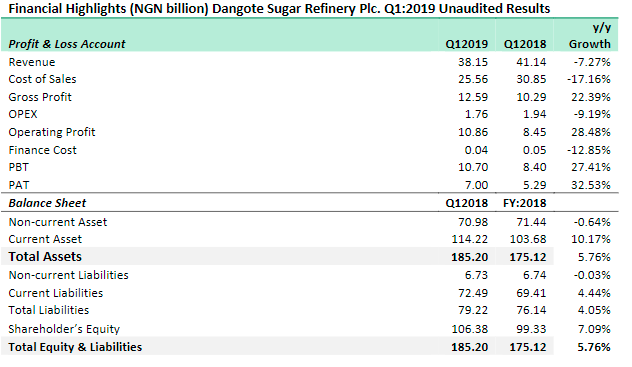Select Cost of Sales Q12019 value 25.56
The height and width of the screenshot is (367, 632).
coord(473,79)
